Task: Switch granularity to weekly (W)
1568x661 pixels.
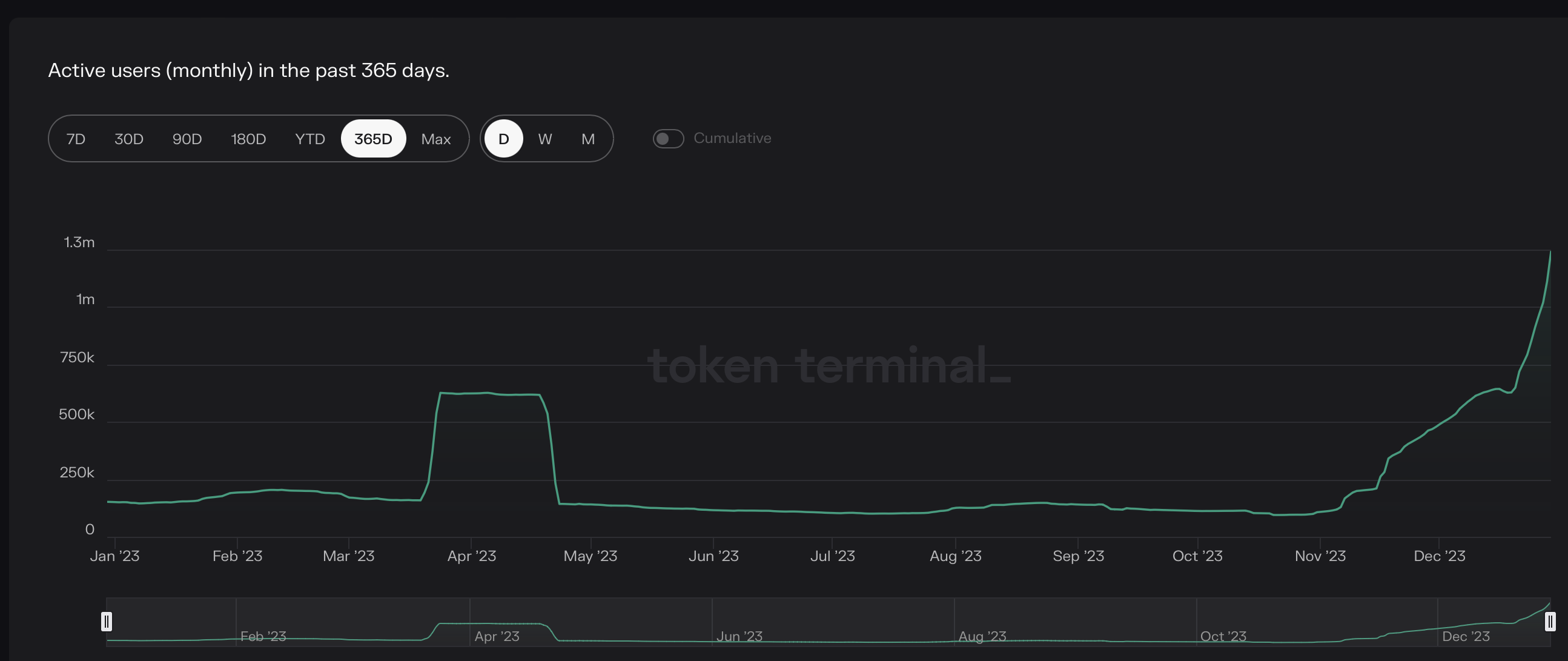Action: [545, 139]
